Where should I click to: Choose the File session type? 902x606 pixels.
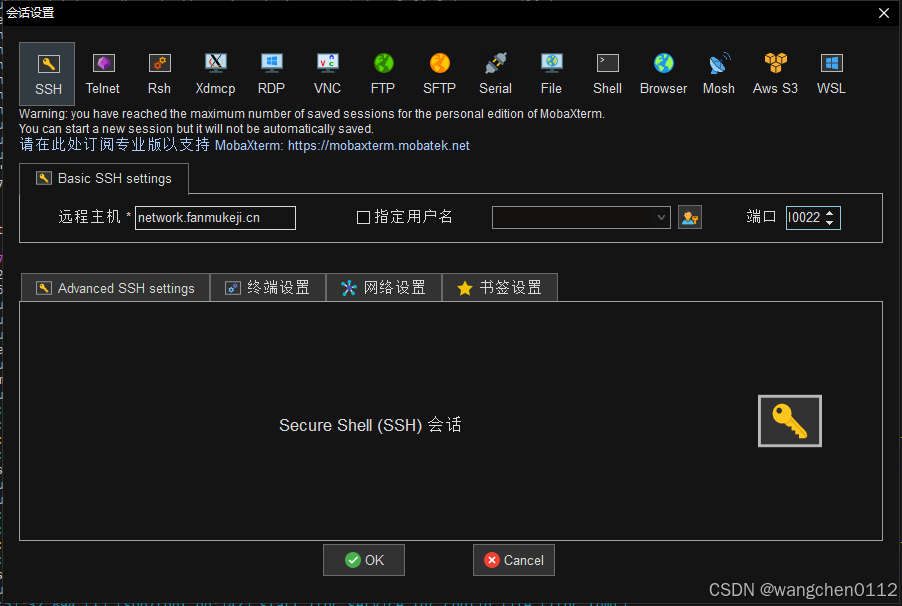(x=551, y=74)
